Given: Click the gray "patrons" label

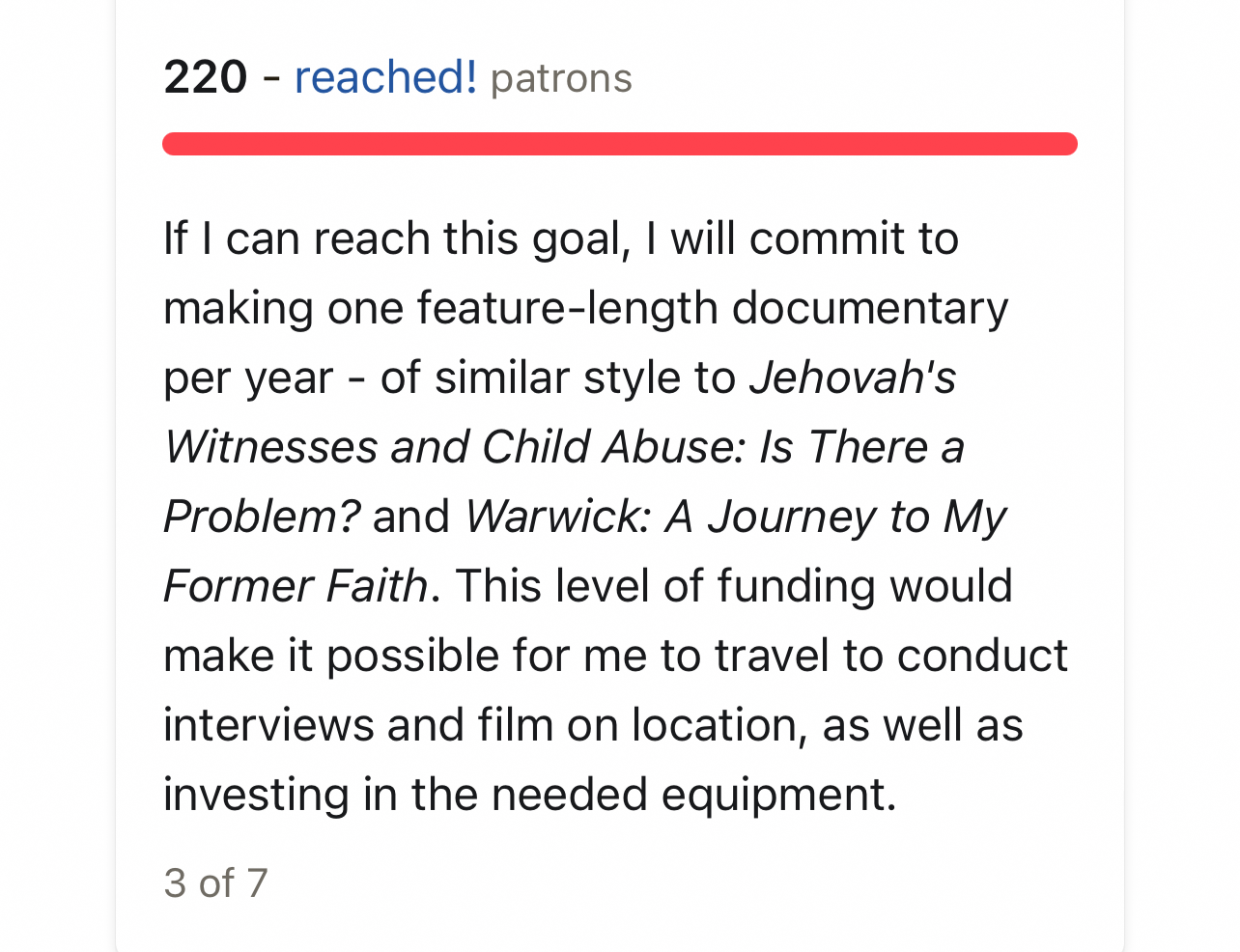Looking at the screenshot, I should coord(561,78).
